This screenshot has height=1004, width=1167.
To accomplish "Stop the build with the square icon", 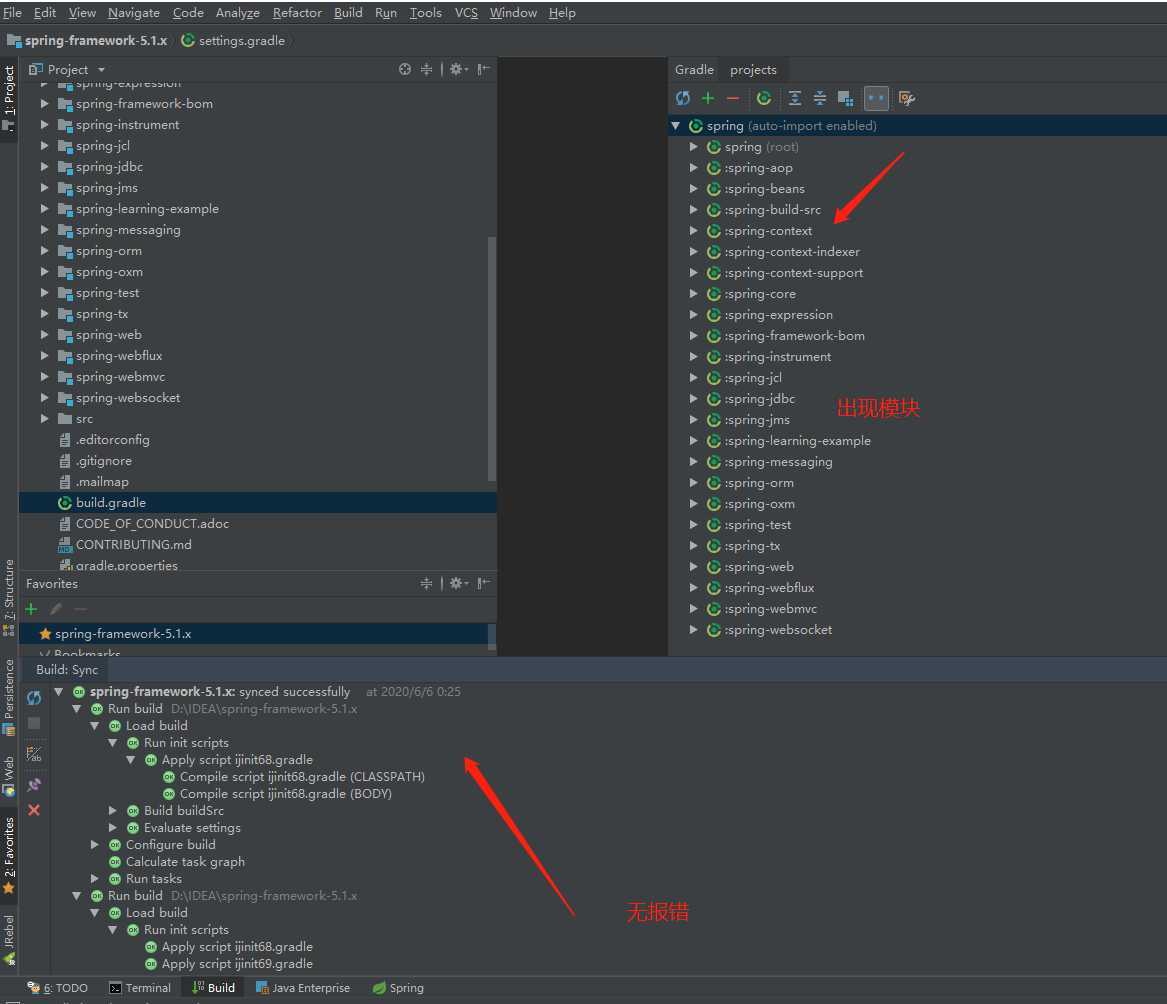I will click(34, 723).
